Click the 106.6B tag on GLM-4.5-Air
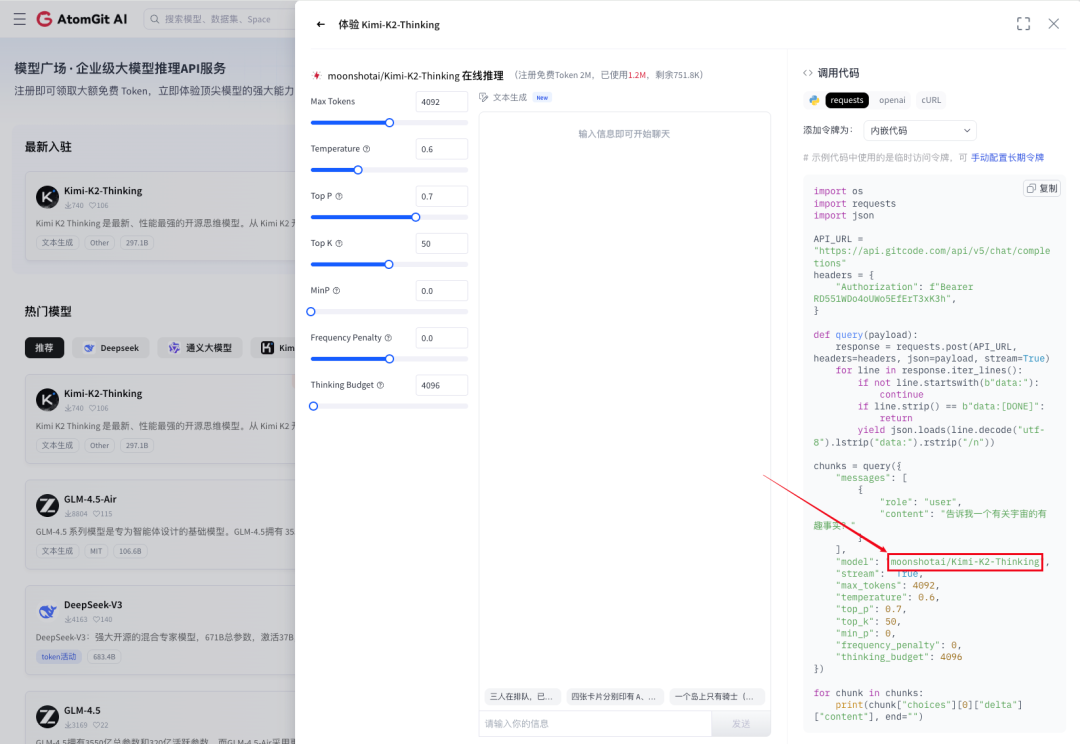This screenshot has width=1080, height=744. coord(130,551)
